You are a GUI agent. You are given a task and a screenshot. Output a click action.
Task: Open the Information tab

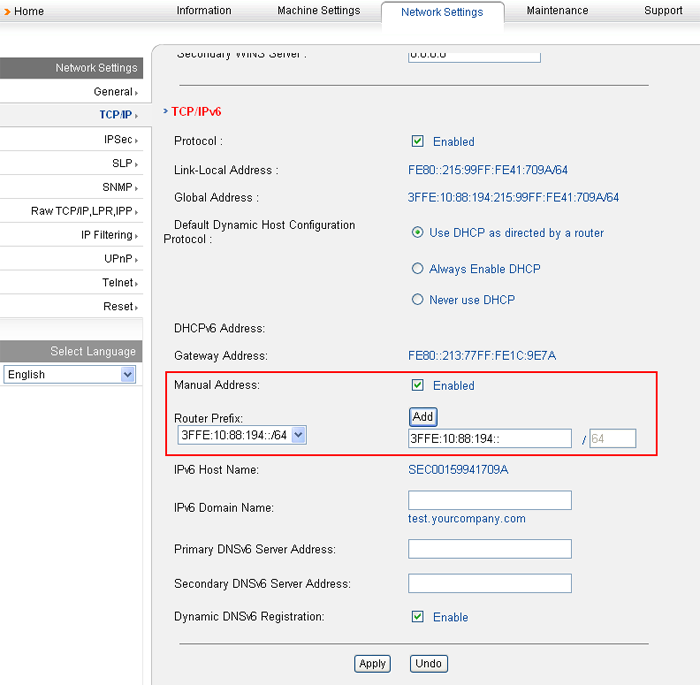click(x=204, y=11)
